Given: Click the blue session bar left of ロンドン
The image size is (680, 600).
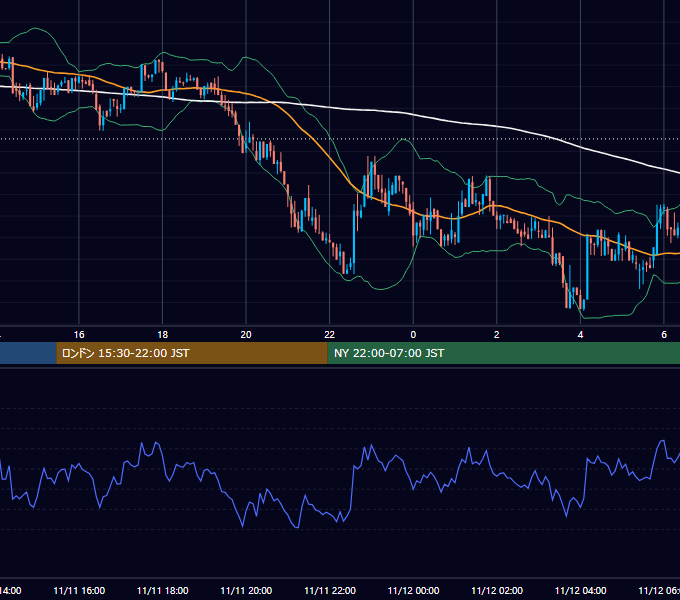Looking at the screenshot, I should tap(28, 353).
